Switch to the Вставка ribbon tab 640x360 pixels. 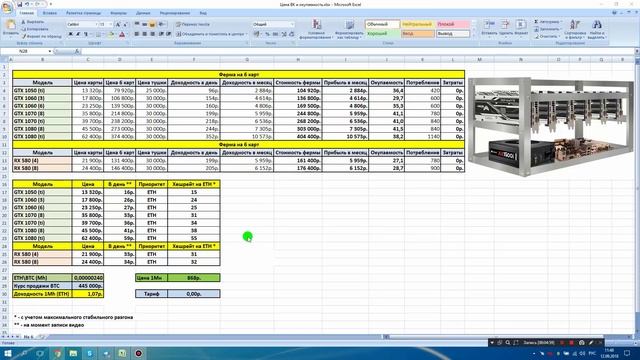pos(50,13)
